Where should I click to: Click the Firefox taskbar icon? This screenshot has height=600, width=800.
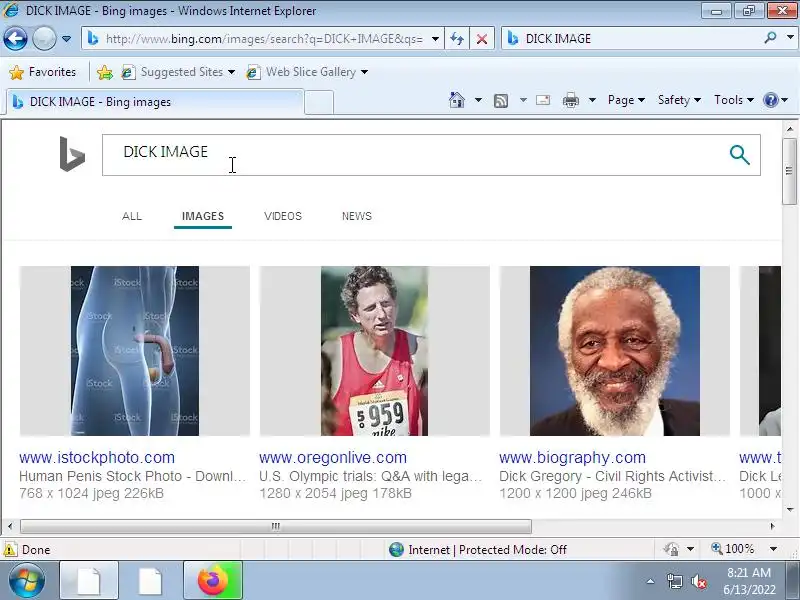213,581
